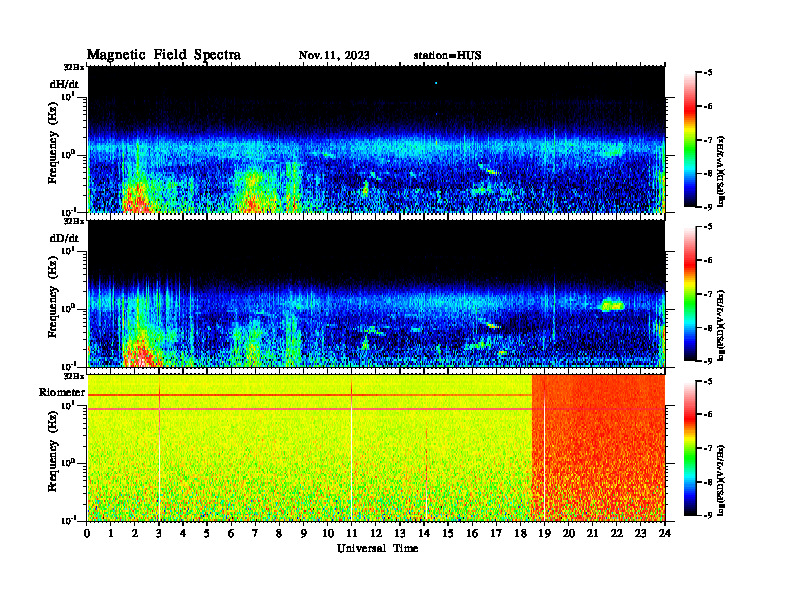This screenshot has height=612, width=792.
Task: Click hour 24 on the time axis
Action: pyautogui.click(x=665, y=533)
